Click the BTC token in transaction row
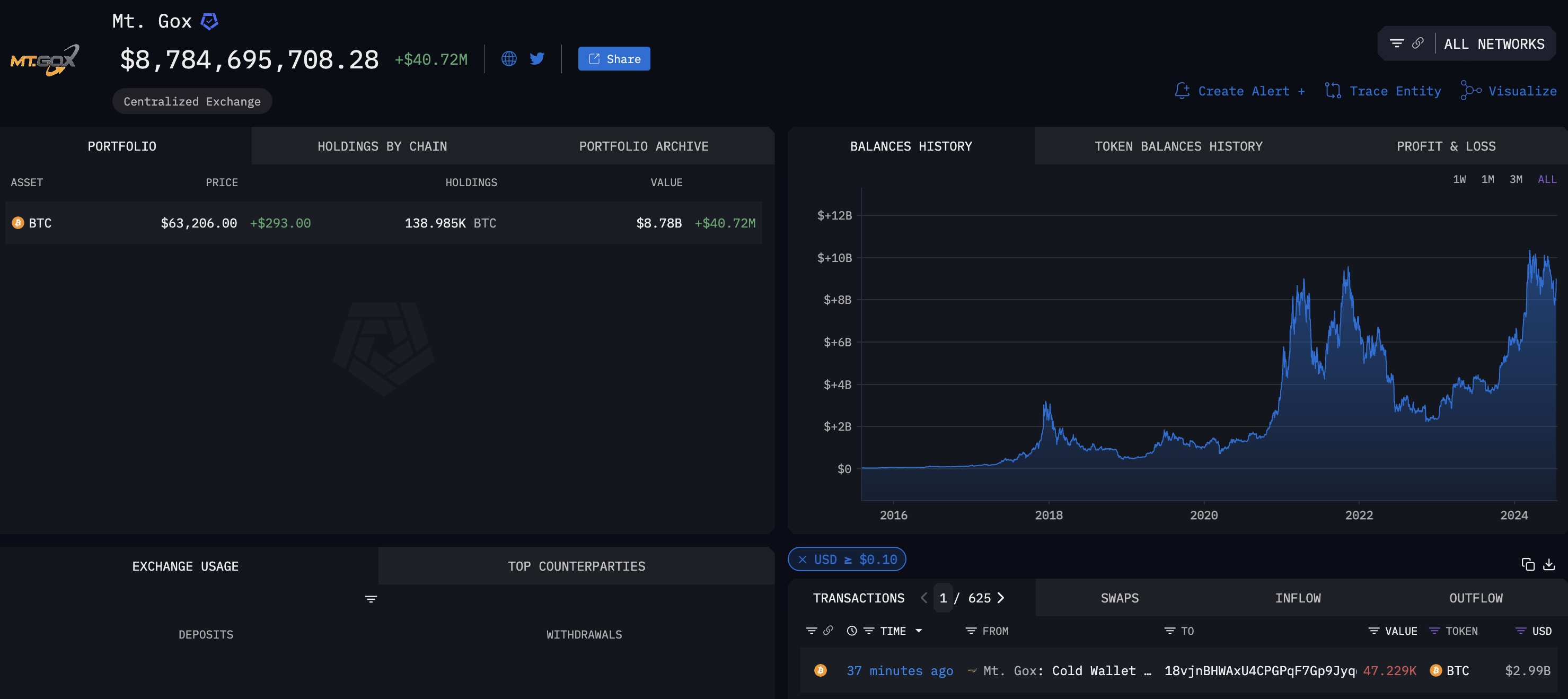1568x699 pixels. 1449,670
